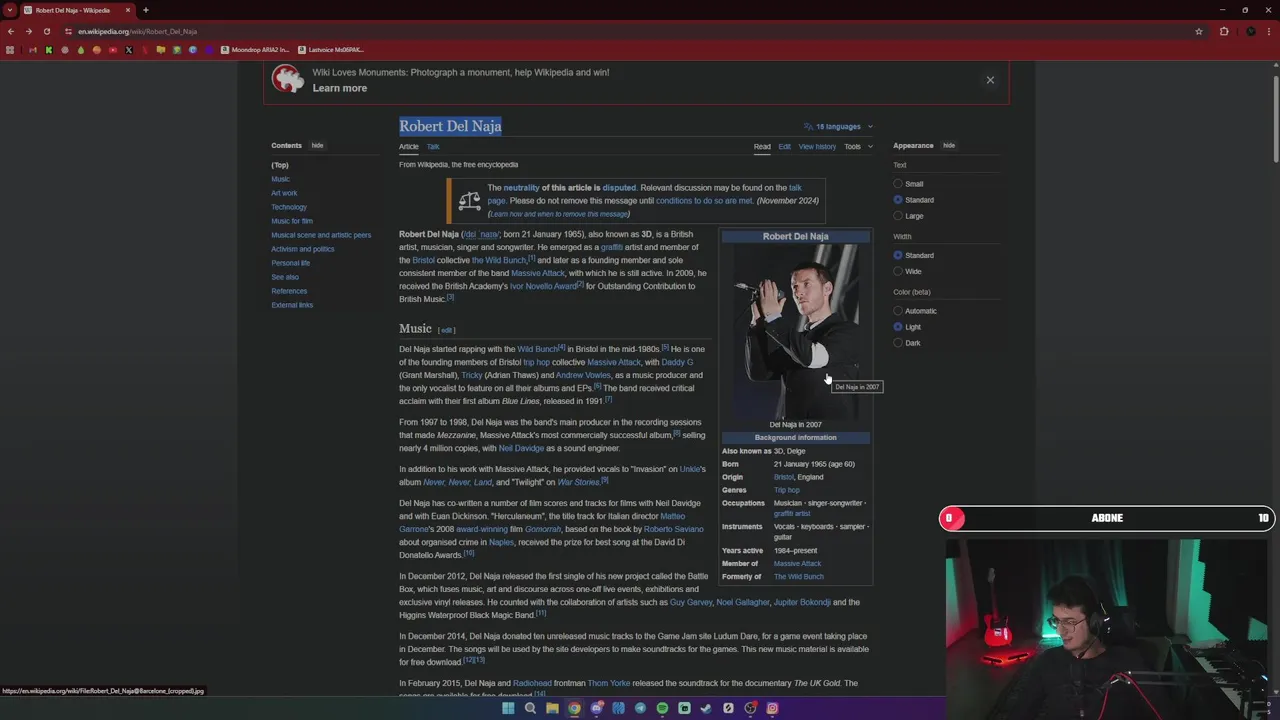Open the Gmail bookmark icon
Image resolution: width=1280 pixels, height=720 pixels.
click(33, 50)
